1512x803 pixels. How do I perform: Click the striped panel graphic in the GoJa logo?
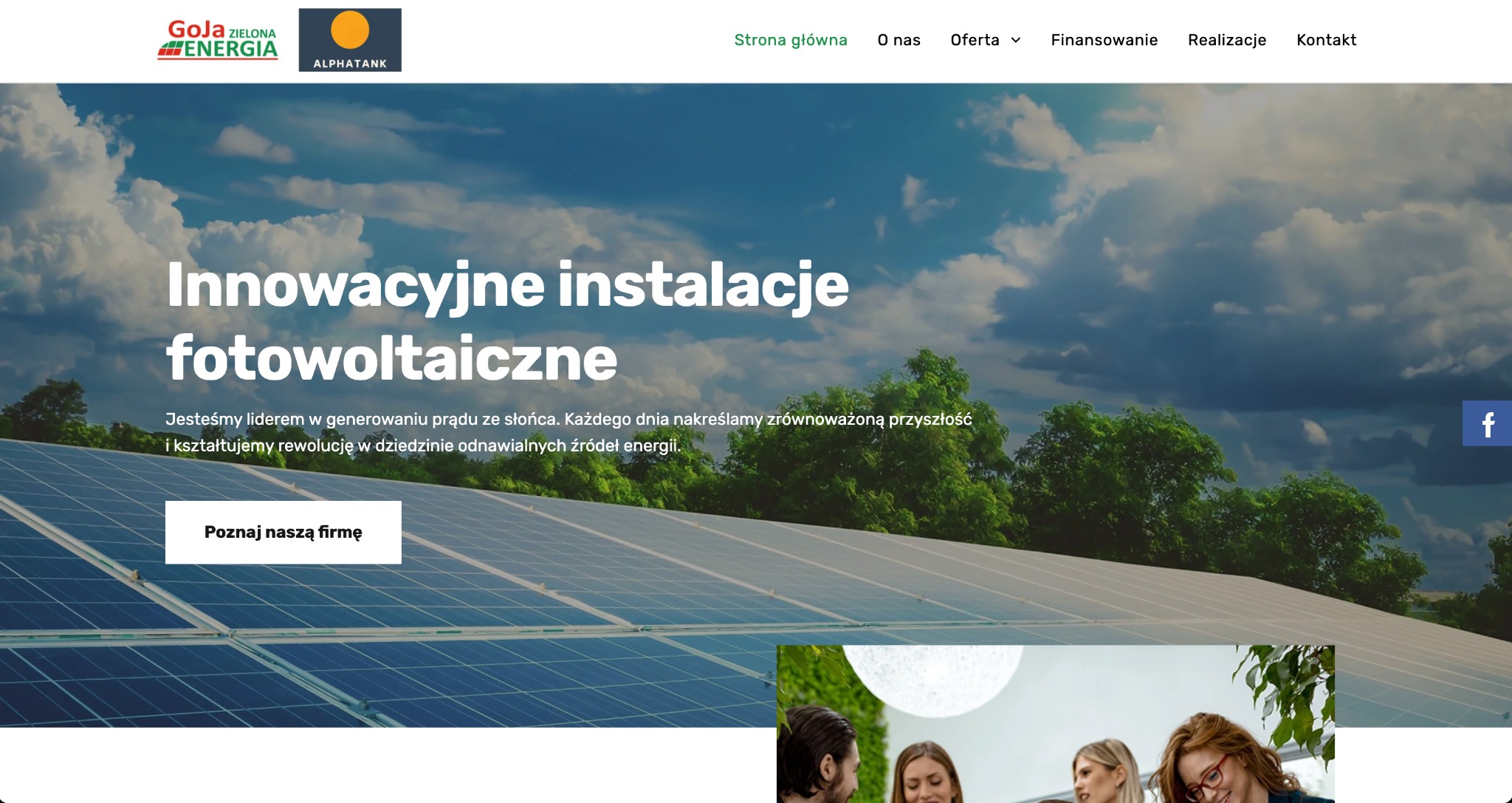pyautogui.click(x=171, y=49)
